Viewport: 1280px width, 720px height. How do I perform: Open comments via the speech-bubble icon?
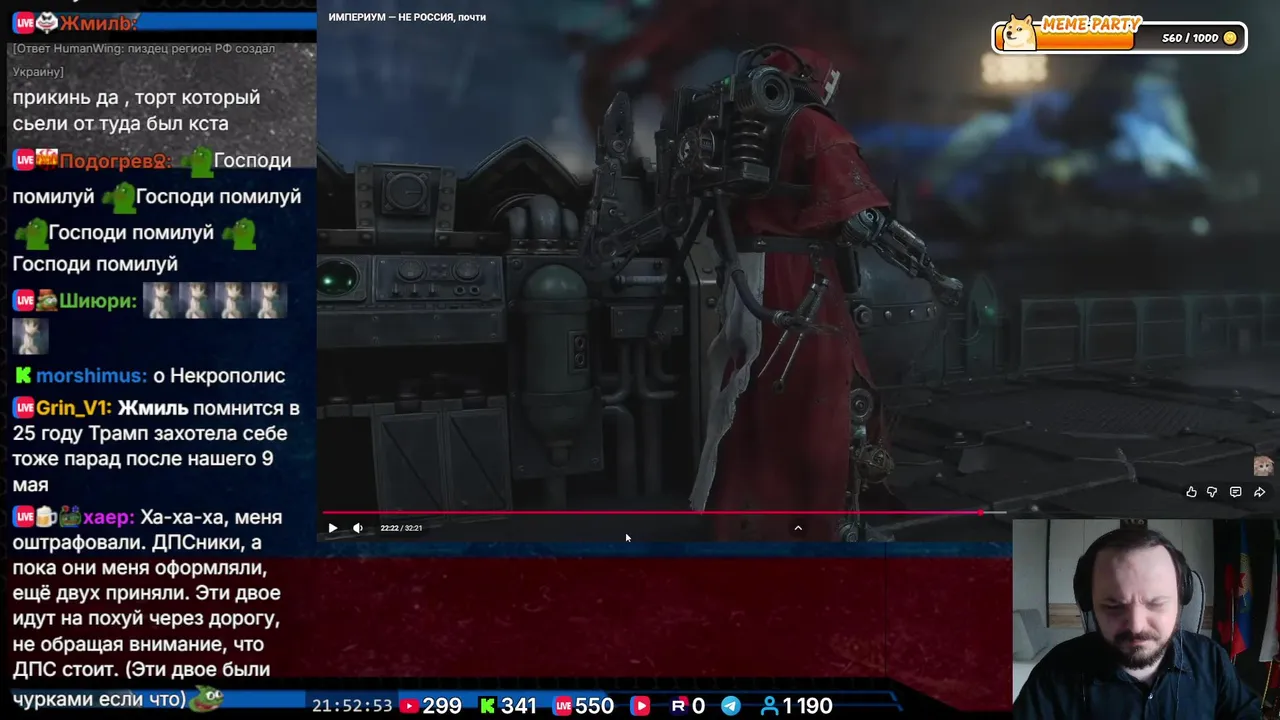(x=1235, y=492)
